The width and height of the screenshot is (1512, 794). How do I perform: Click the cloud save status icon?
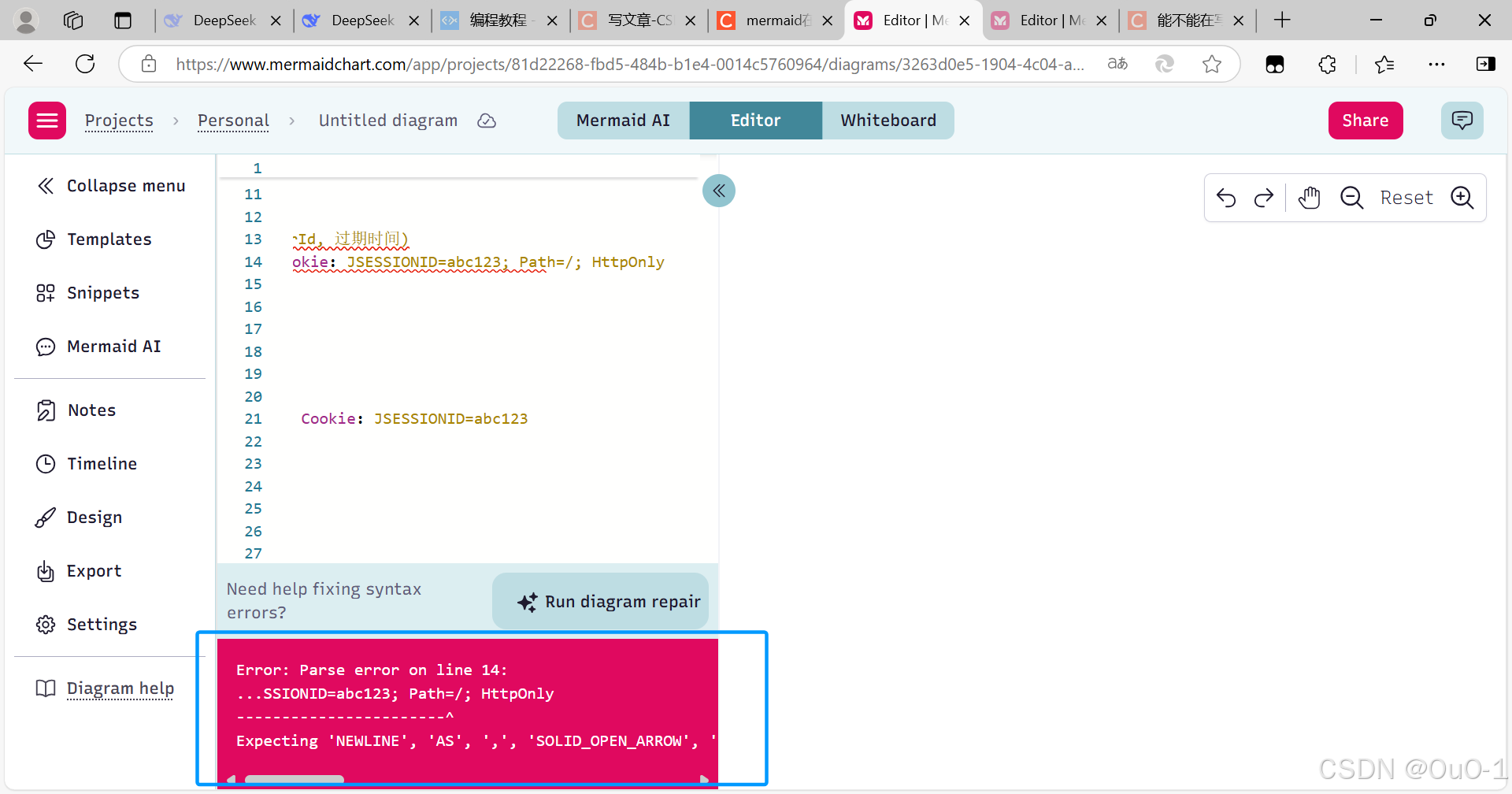pos(487,121)
